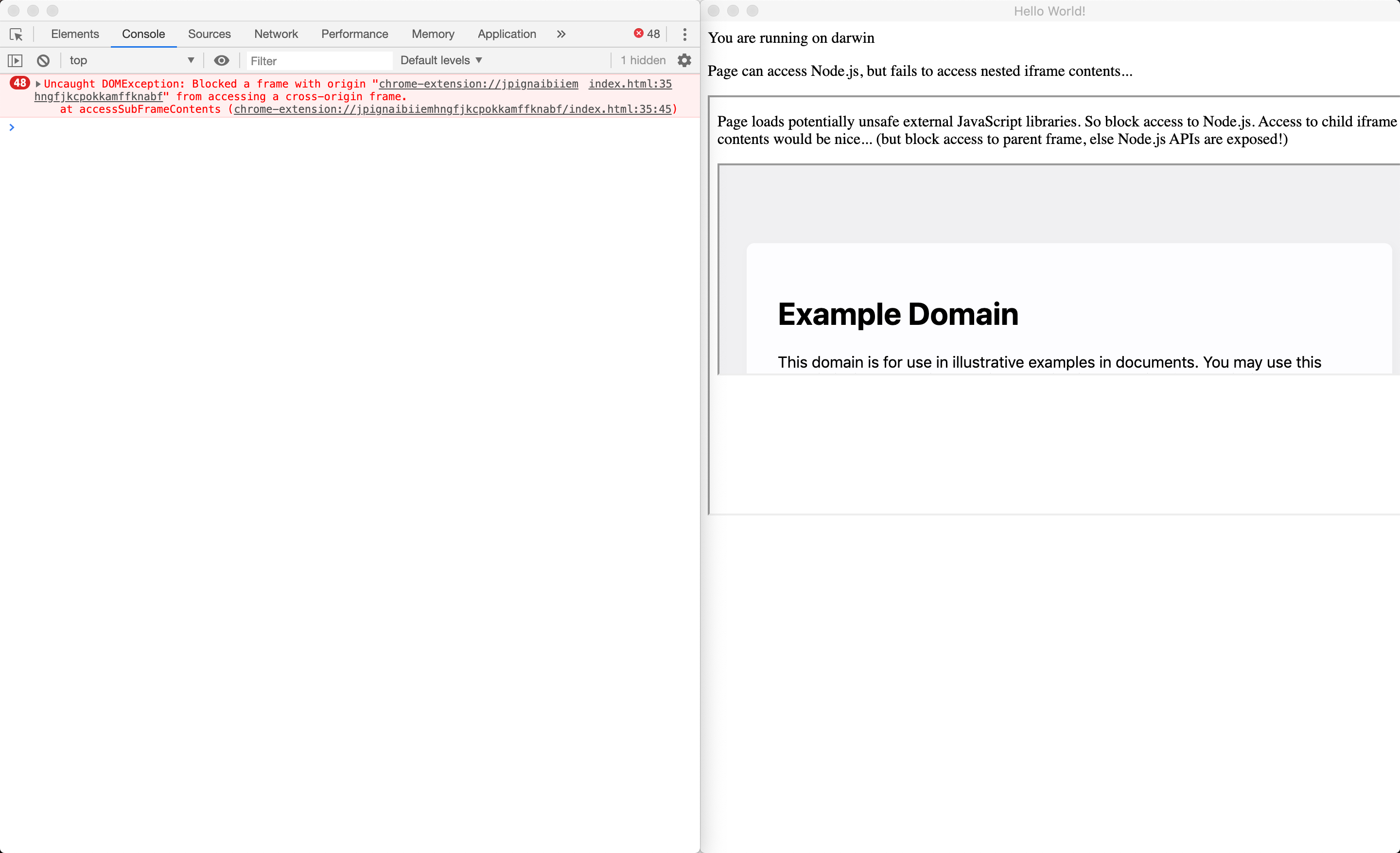Click the blue console prompt chevron
1400x853 pixels.
11,127
